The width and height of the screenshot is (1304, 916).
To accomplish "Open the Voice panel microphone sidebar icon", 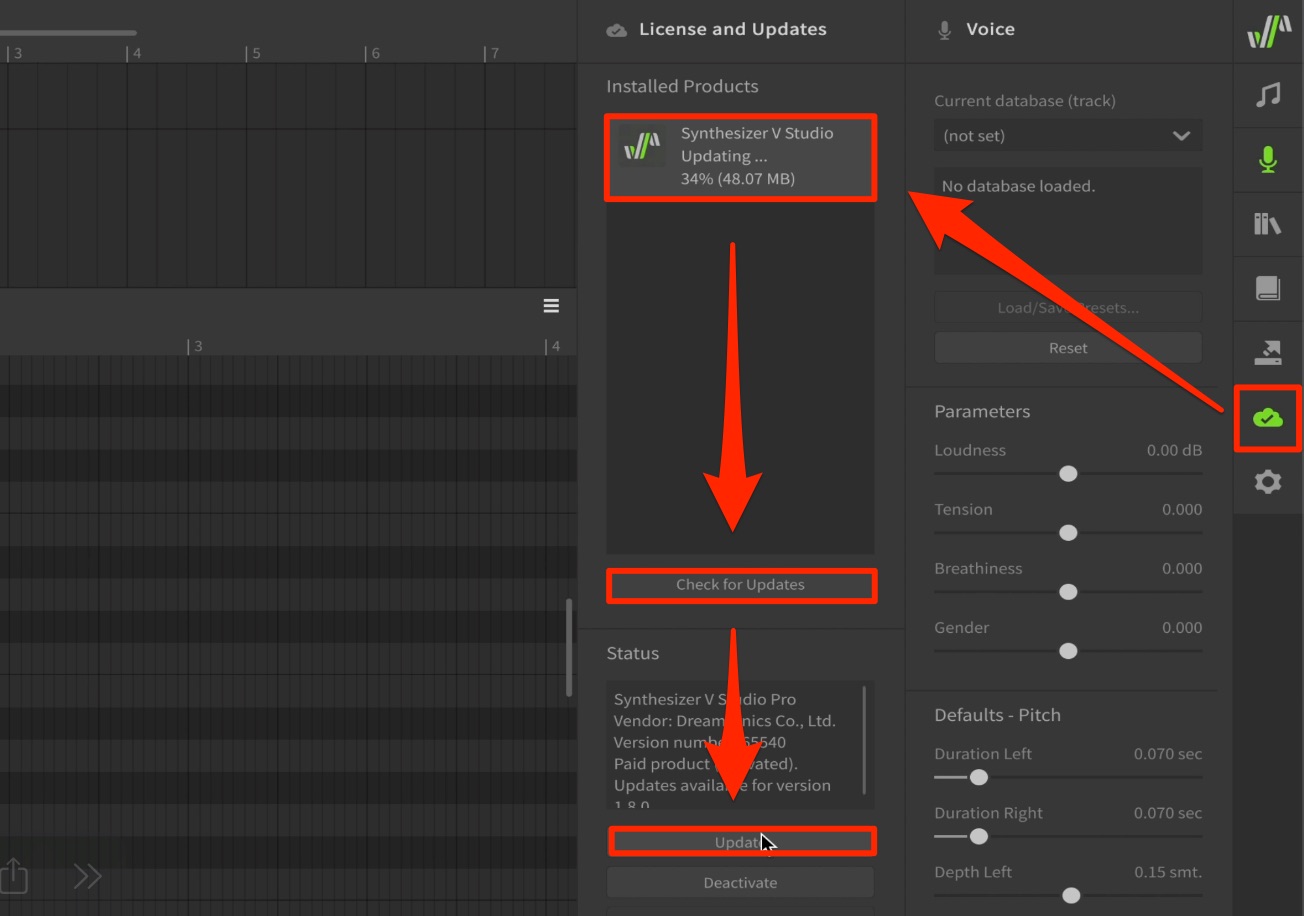I will [x=1268, y=159].
